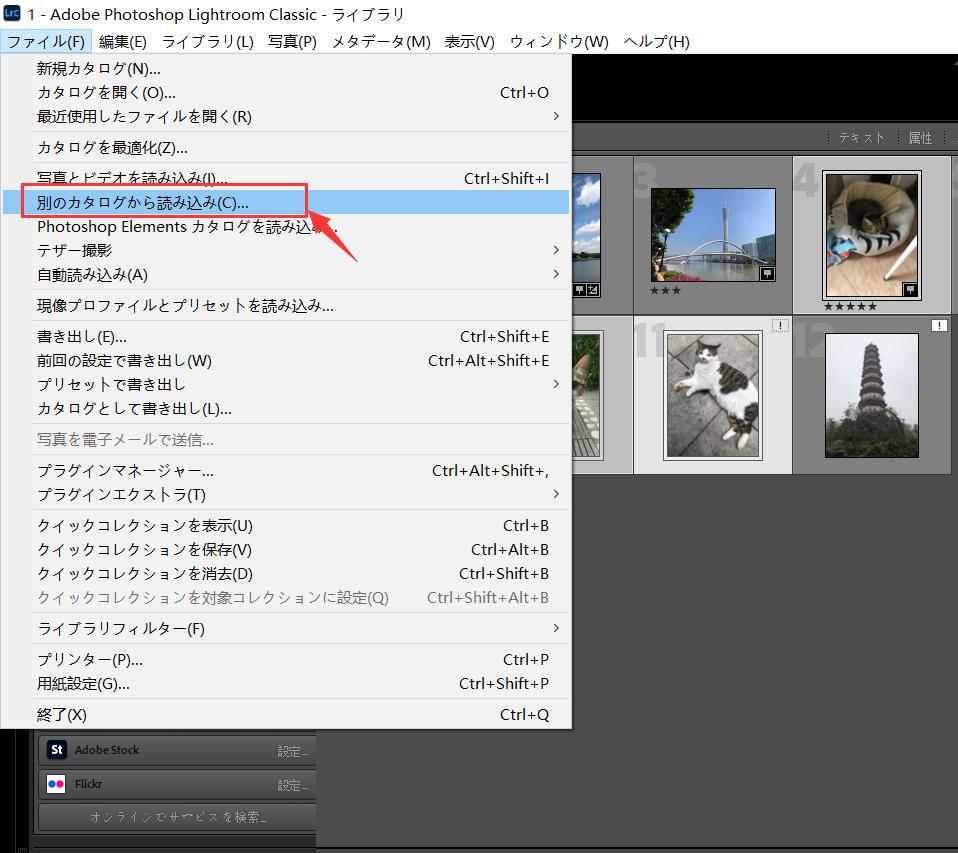This screenshot has height=853, width=958.
Task: Expand the 最近使用したファイルを開く submenu
Action: click(556, 117)
